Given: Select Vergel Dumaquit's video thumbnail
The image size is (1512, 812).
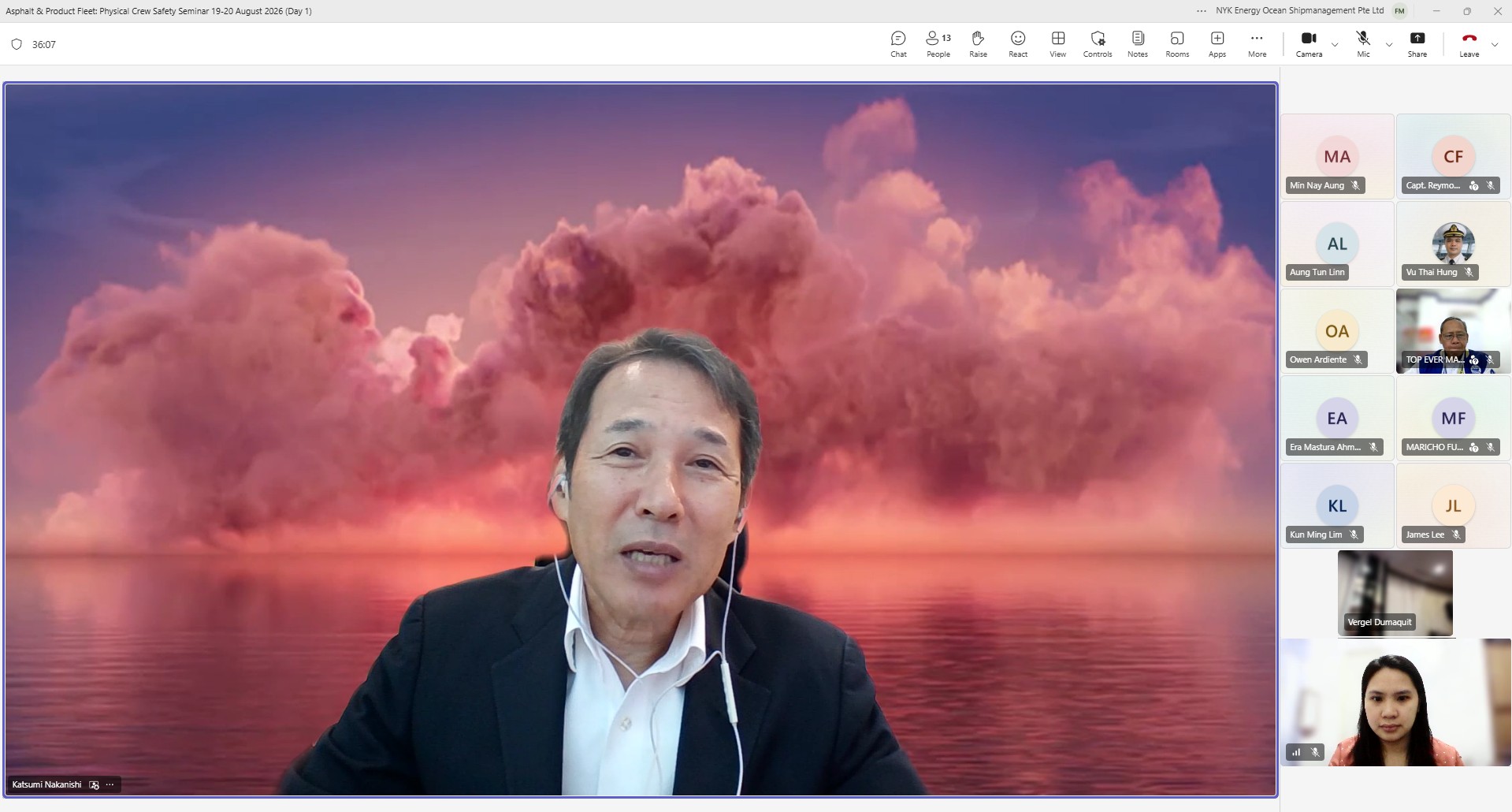Looking at the screenshot, I should point(1395,593).
